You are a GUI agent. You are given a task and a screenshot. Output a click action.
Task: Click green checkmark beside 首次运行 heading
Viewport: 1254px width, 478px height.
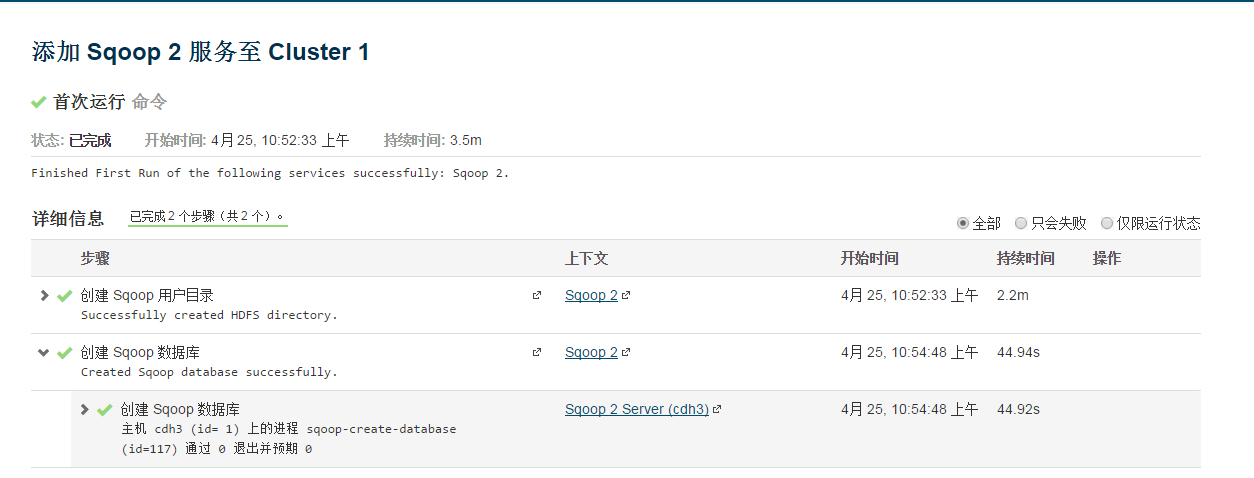pyautogui.click(x=39, y=102)
